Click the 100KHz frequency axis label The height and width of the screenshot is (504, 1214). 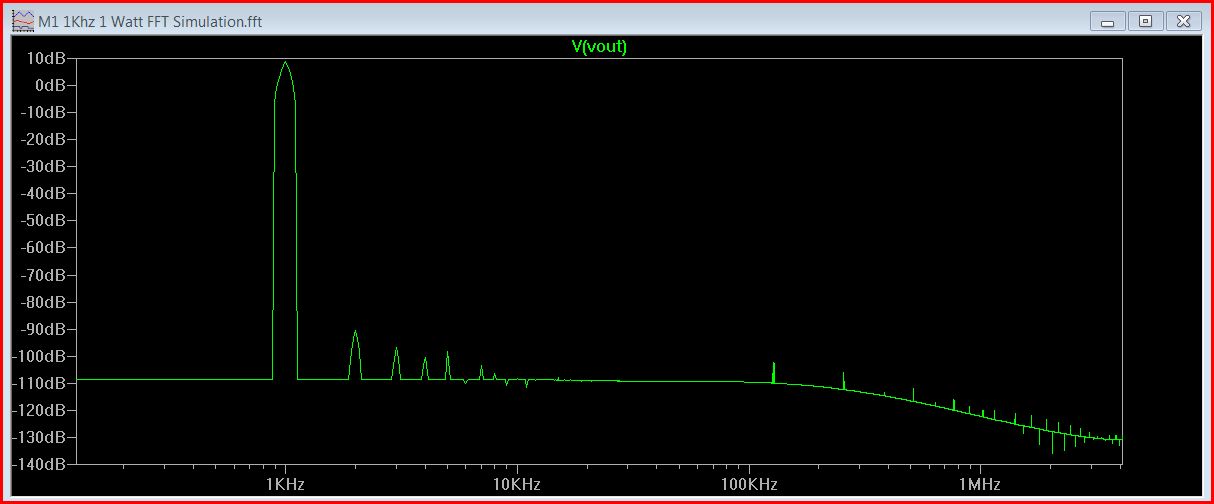[x=749, y=484]
